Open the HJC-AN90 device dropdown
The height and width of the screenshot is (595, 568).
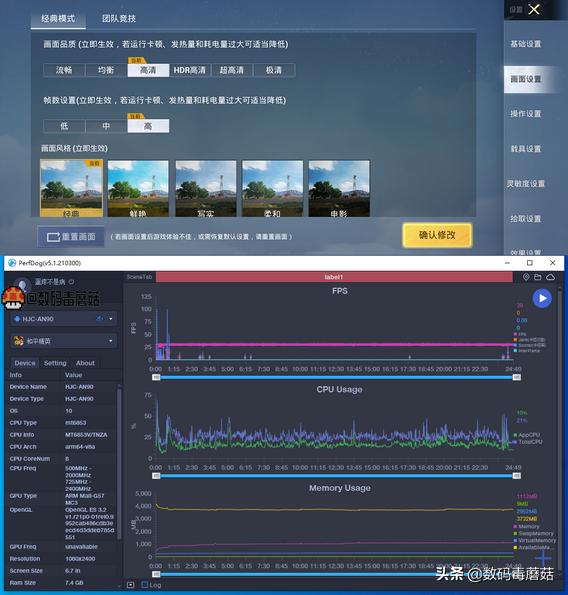[x=64, y=319]
